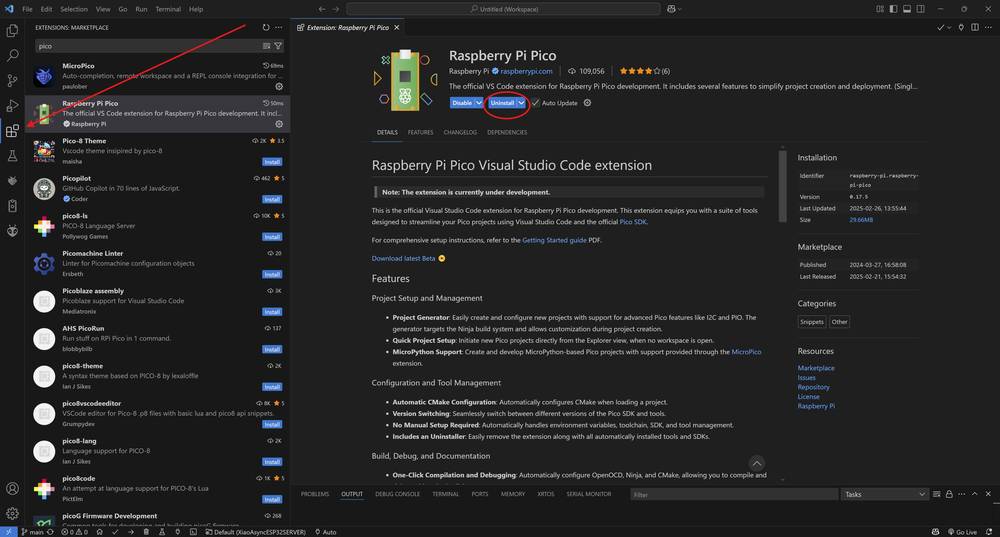Install the Picopilot extension
Image resolution: width=1000 pixels, height=537 pixels.
272,200
